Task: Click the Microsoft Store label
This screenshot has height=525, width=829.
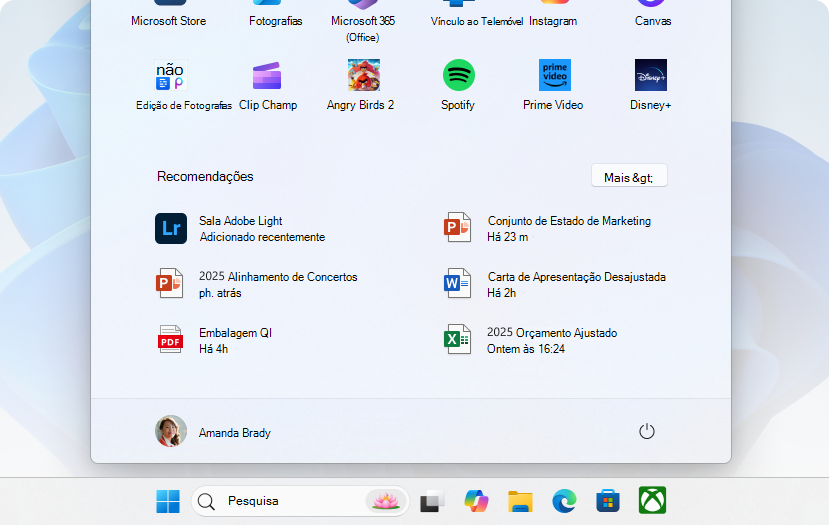Action: tap(169, 21)
